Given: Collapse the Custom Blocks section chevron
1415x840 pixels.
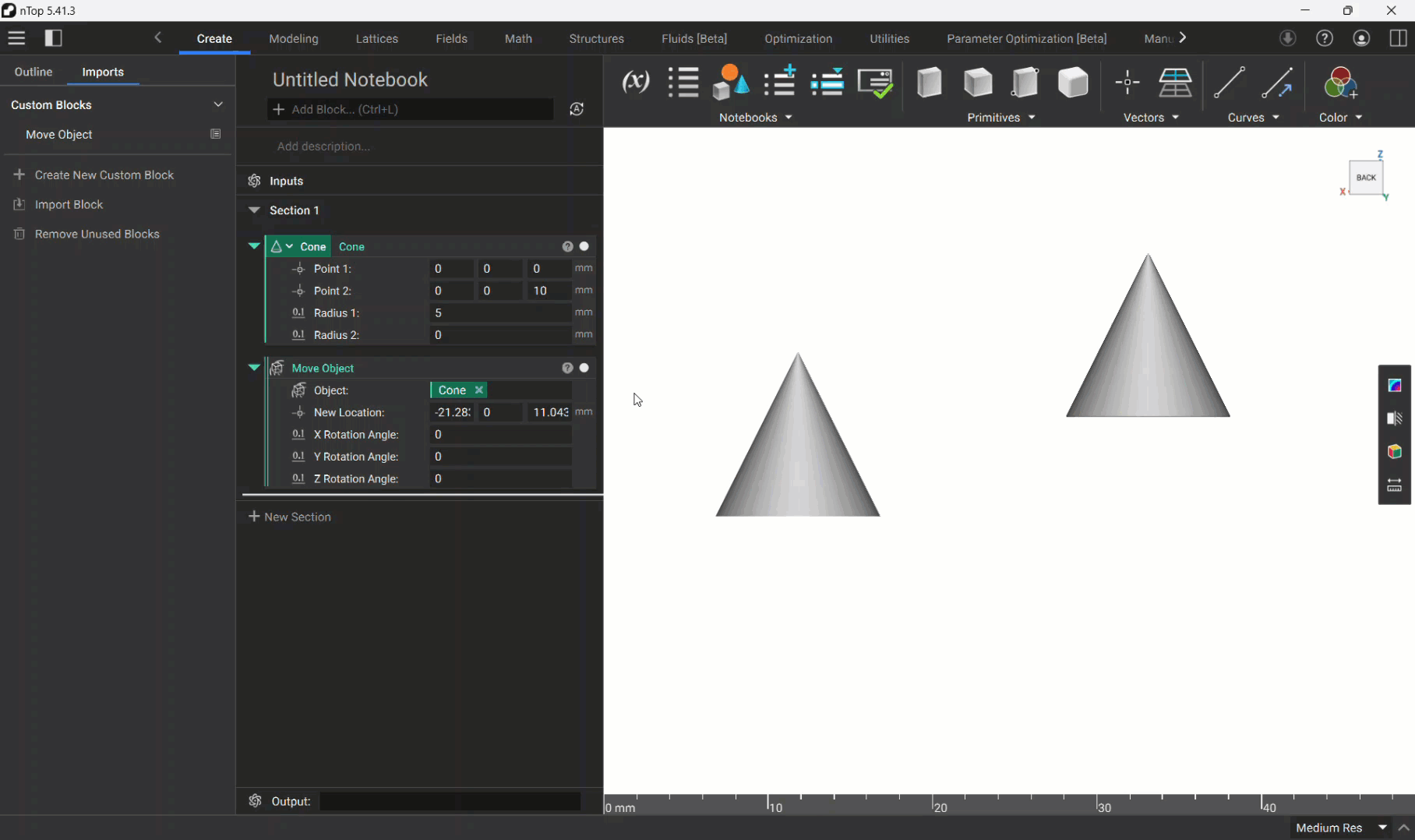Looking at the screenshot, I should pos(218,104).
